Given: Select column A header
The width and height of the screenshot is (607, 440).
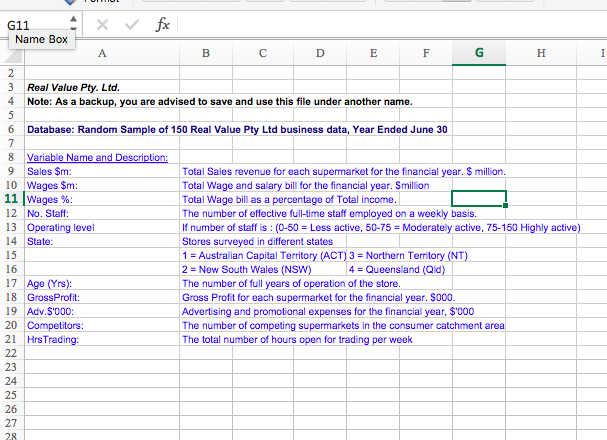Looking at the screenshot, I should click(102, 53).
